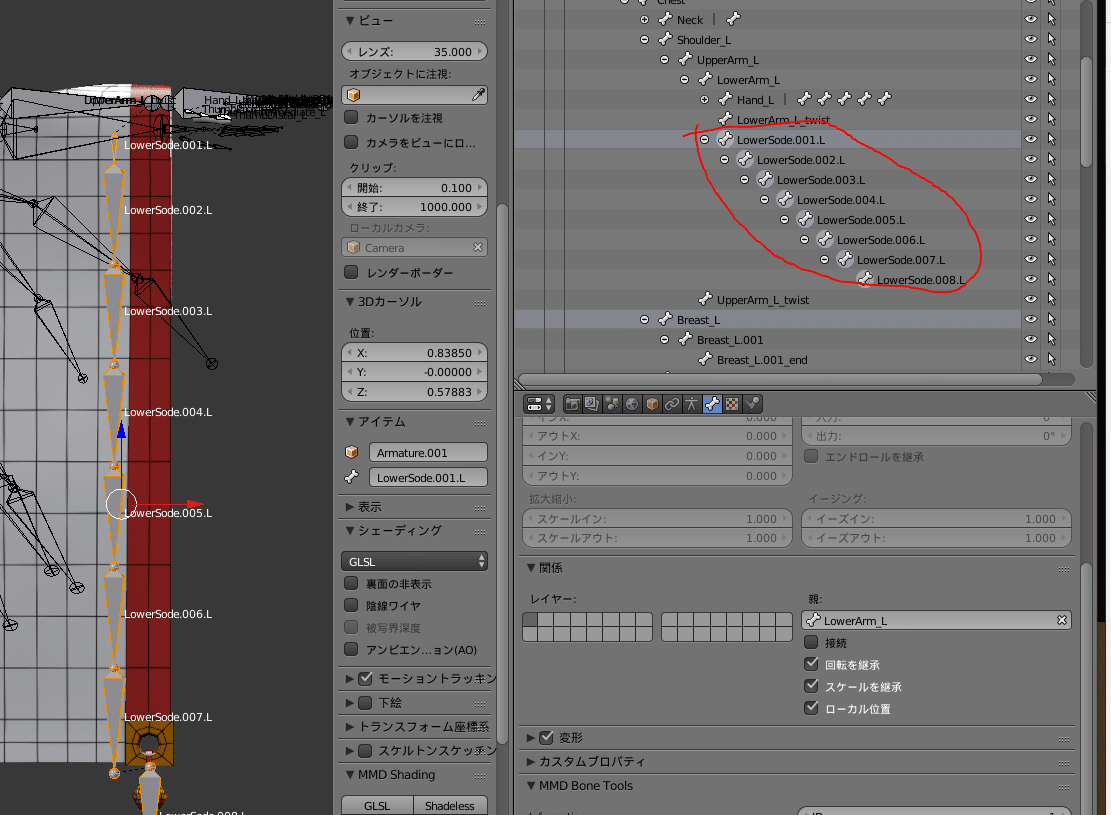This screenshot has width=1111, height=815.
Task: Open the Constraints properties tab
Action: click(672, 404)
